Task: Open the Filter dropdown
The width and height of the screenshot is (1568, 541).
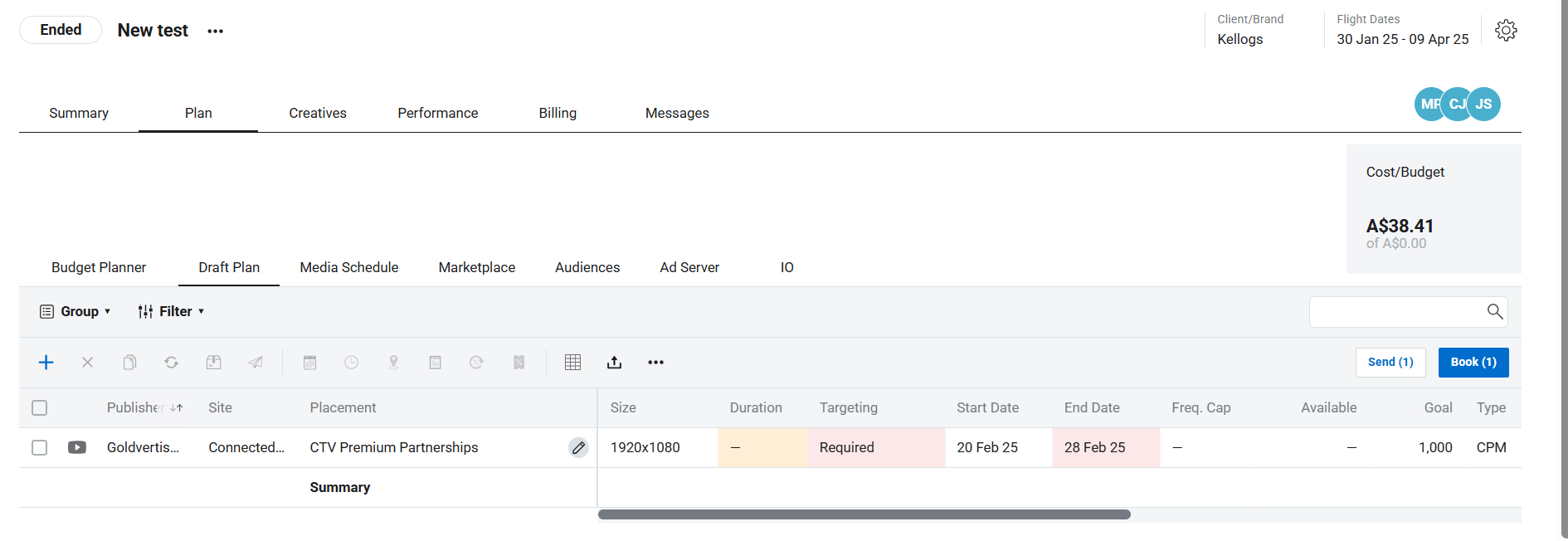Action: [x=171, y=312]
